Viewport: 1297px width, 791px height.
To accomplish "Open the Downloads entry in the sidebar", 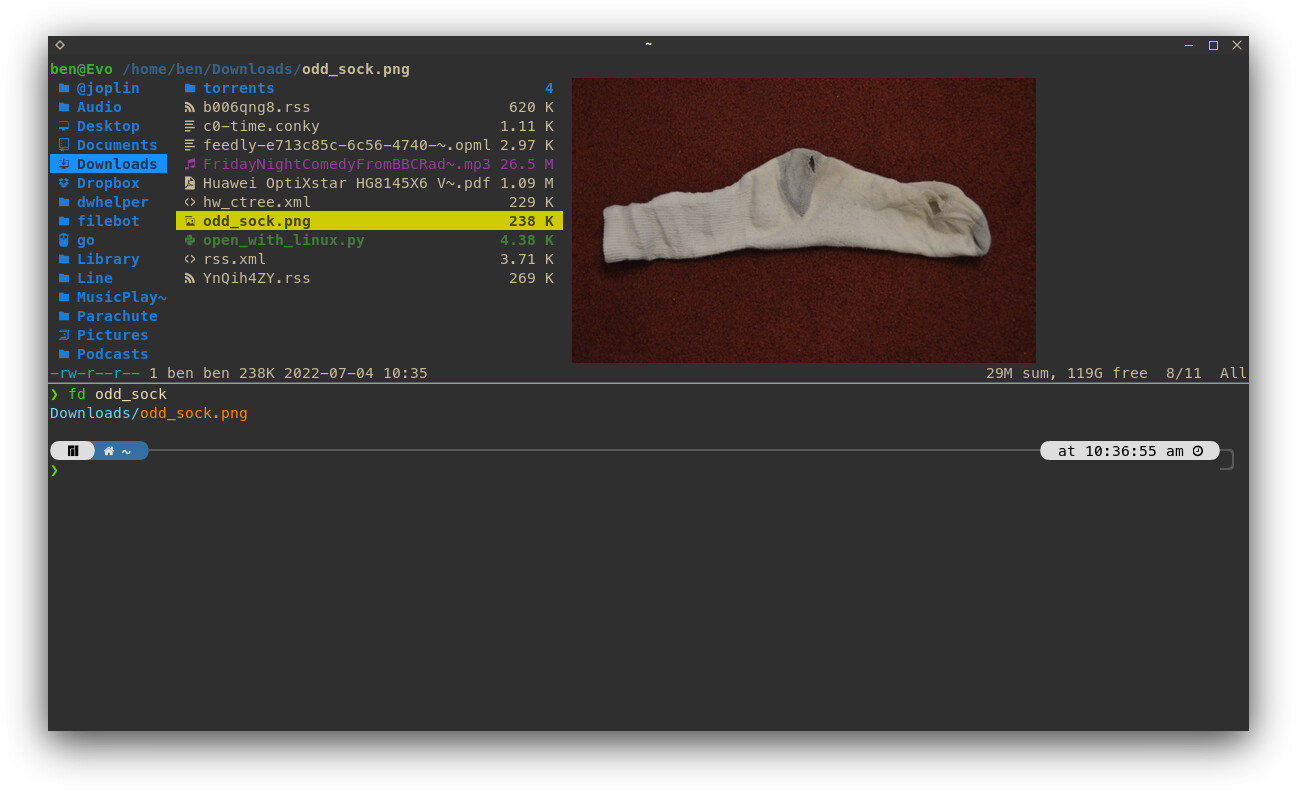I will 112,163.
